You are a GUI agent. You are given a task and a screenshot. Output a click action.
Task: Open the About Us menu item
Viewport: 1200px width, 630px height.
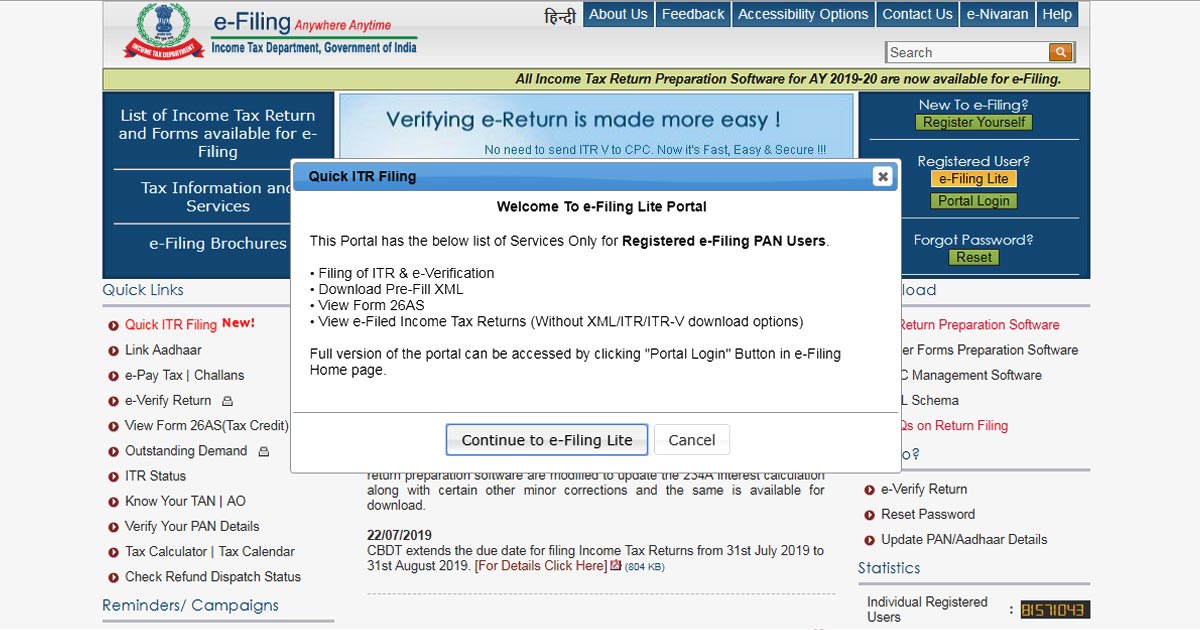click(x=617, y=14)
